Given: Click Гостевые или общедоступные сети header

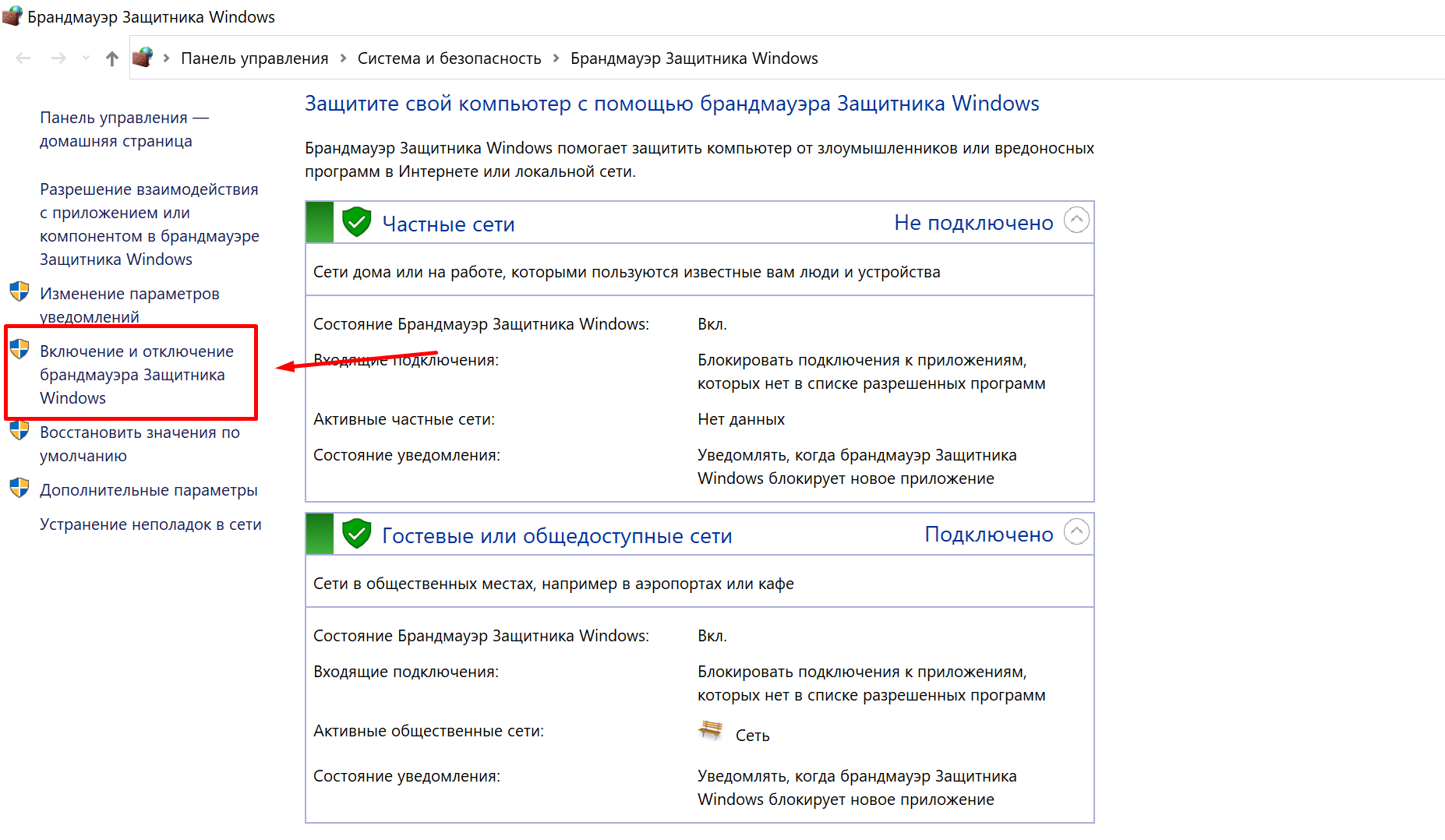Looking at the screenshot, I should tap(557, 536).
